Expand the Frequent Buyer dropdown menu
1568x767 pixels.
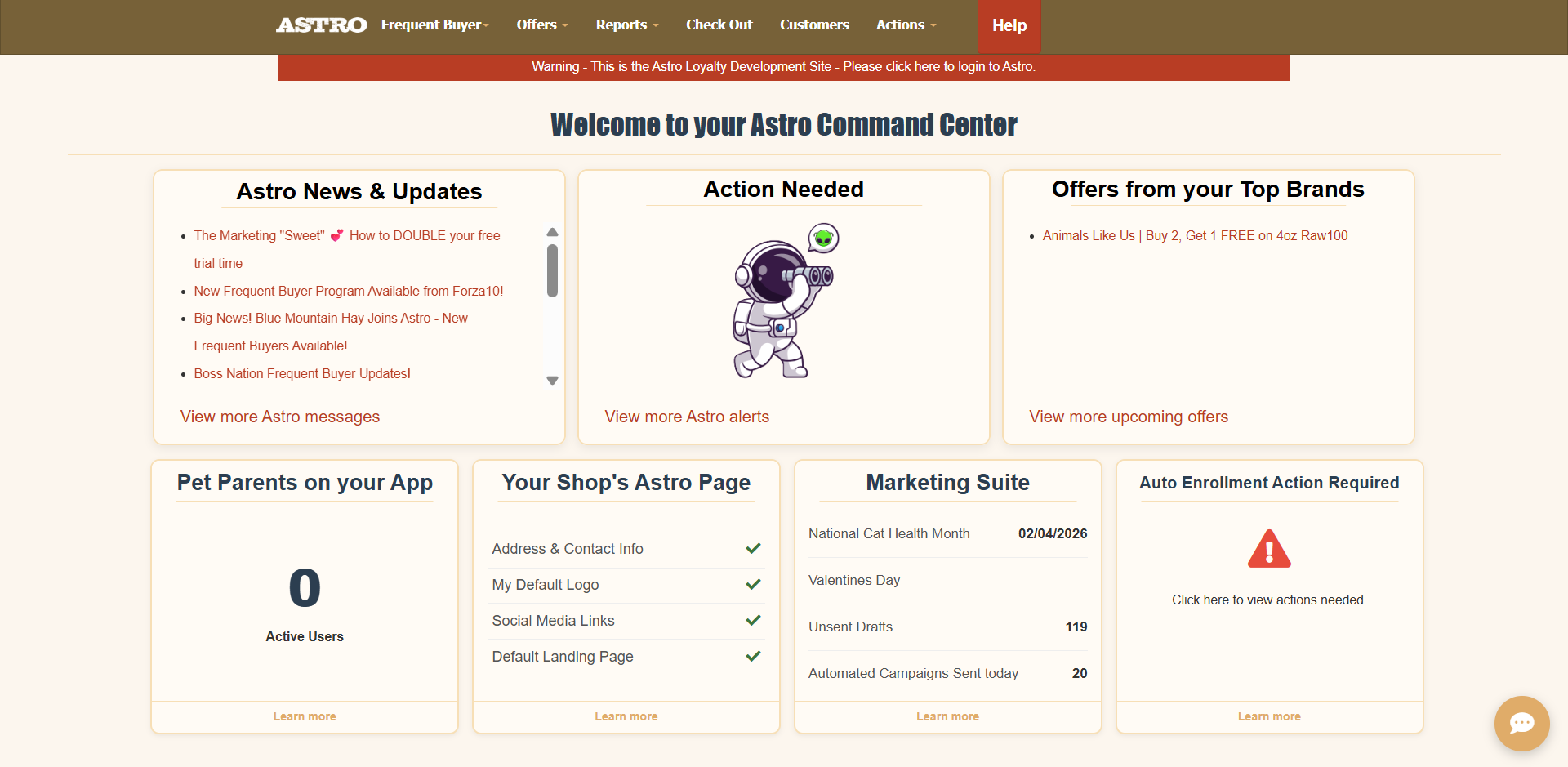434,25
